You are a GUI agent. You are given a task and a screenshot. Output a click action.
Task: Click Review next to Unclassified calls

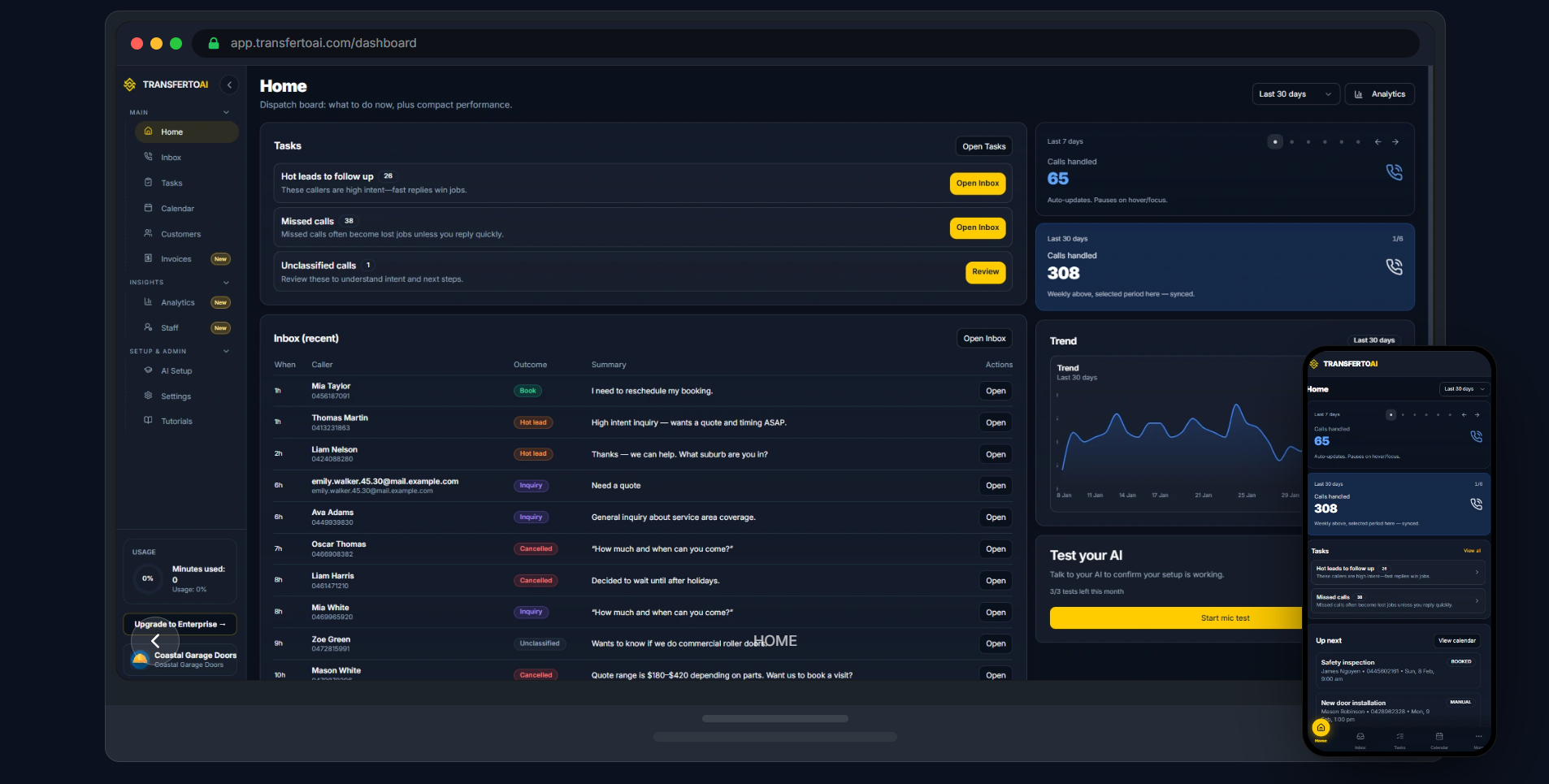[985, 272]
